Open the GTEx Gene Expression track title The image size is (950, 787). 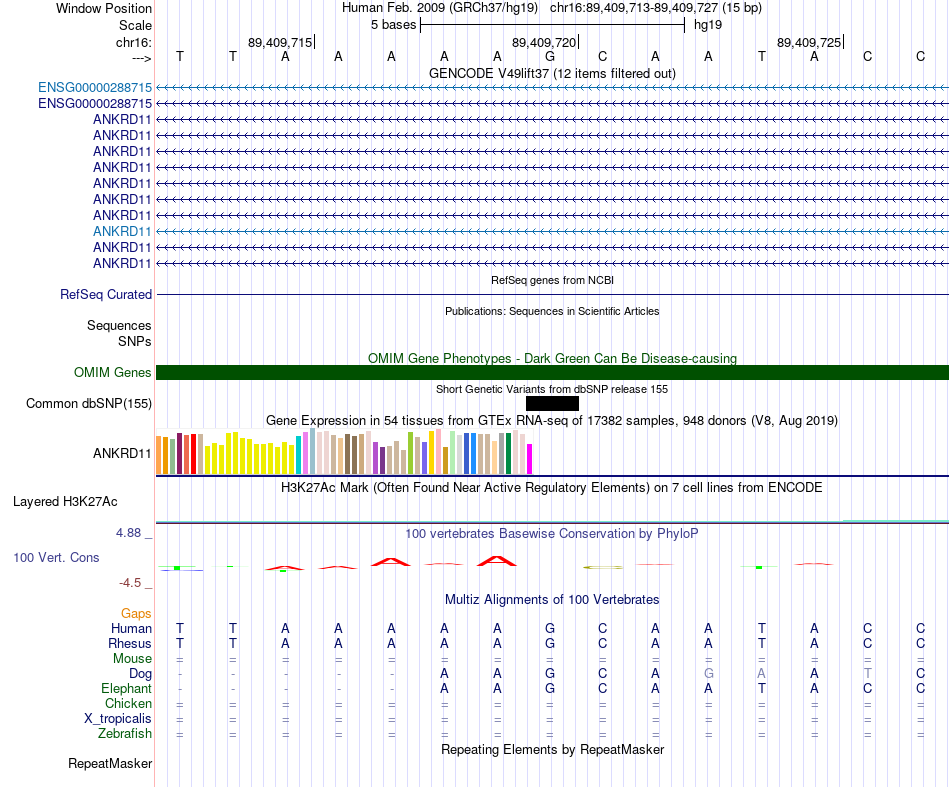552,420
